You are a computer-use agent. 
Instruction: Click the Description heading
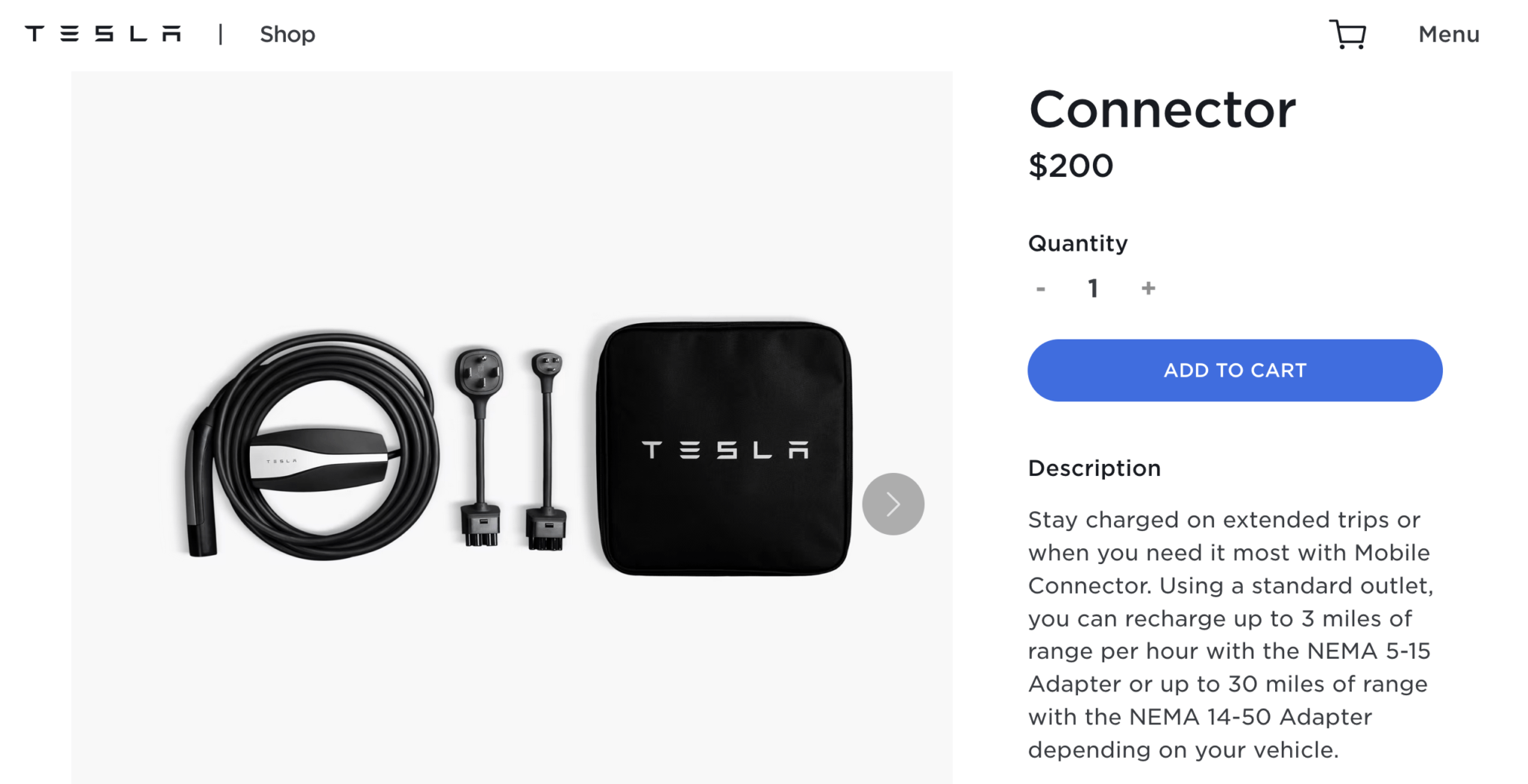tap(1094, 468)
